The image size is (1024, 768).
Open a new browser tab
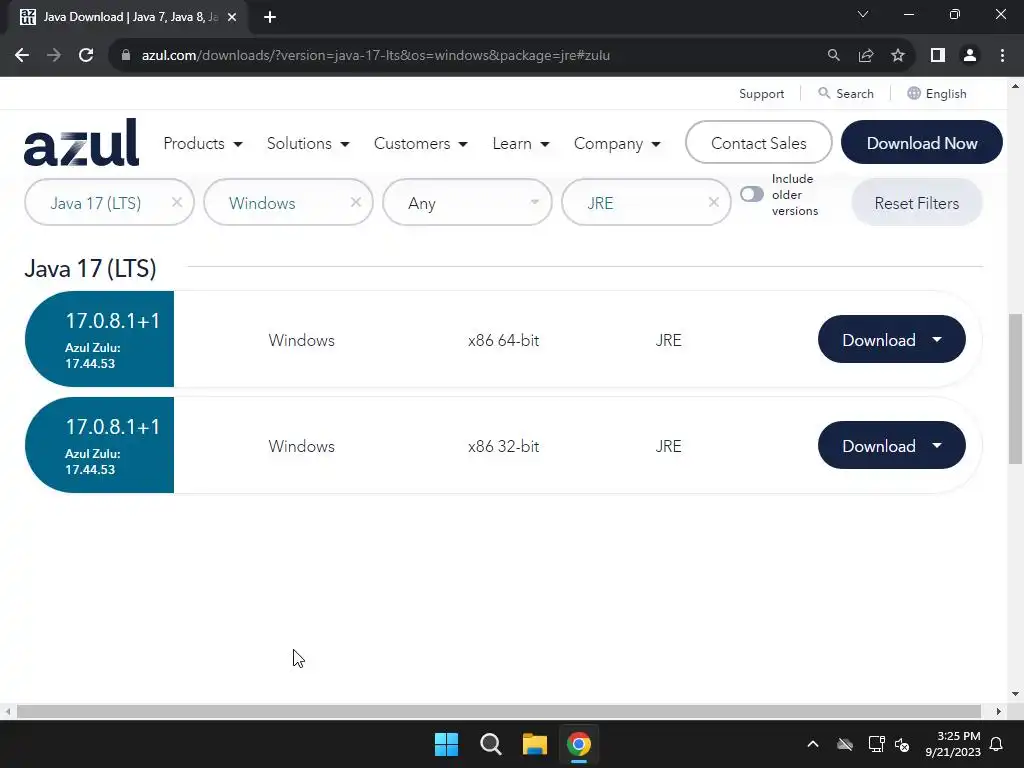coord(270,17)
